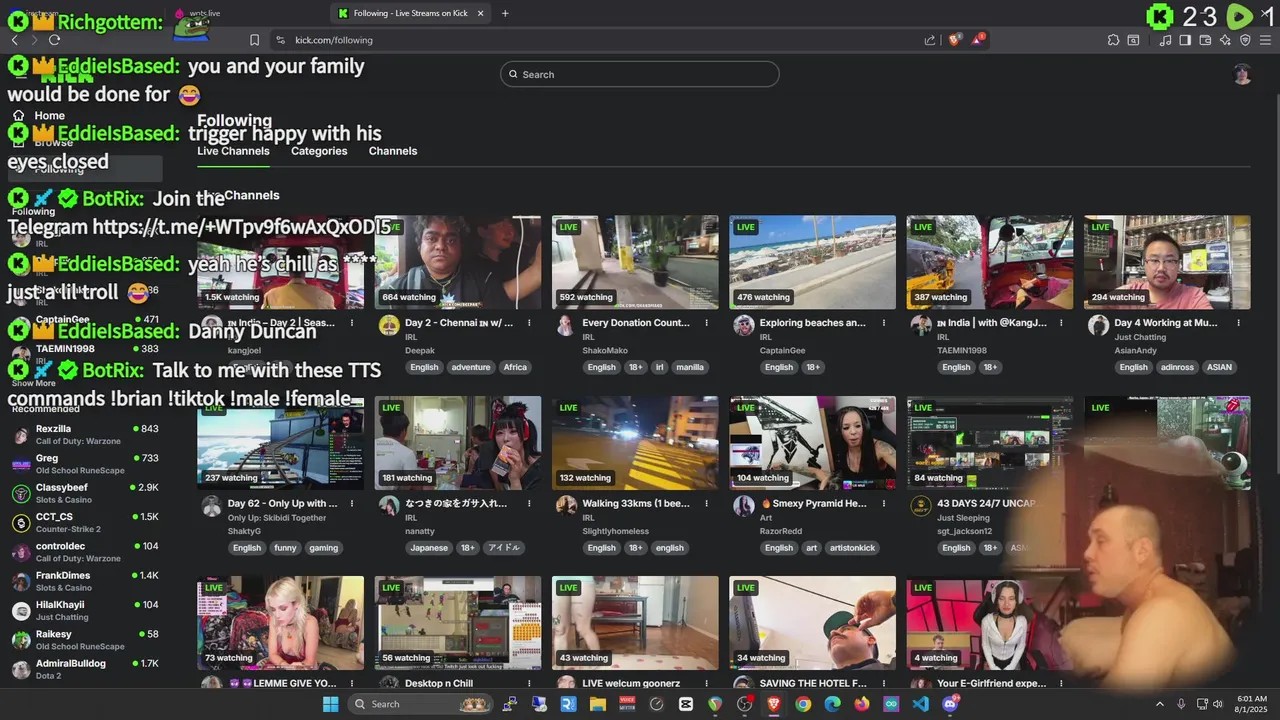Image resolution: width=1280 pixels, height=720 pixels.
Task: Open the Brave Shields icon
Action: 955,40
